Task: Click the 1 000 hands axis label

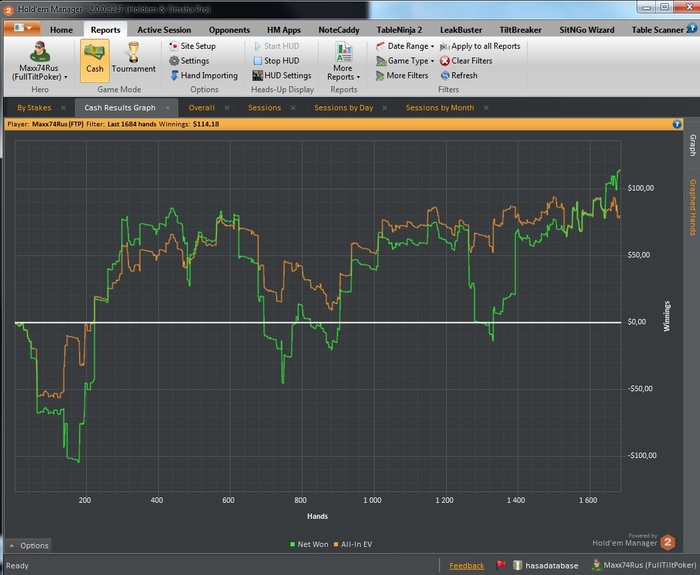Action: [372, 500]
